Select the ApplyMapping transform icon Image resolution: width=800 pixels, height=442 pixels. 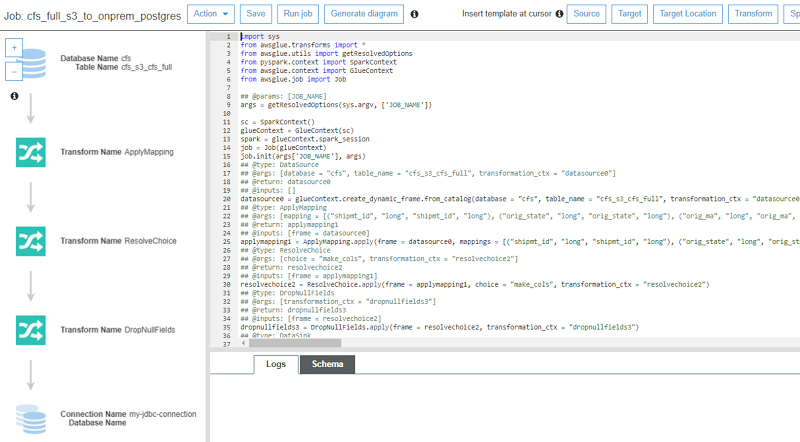click(31, 152)
